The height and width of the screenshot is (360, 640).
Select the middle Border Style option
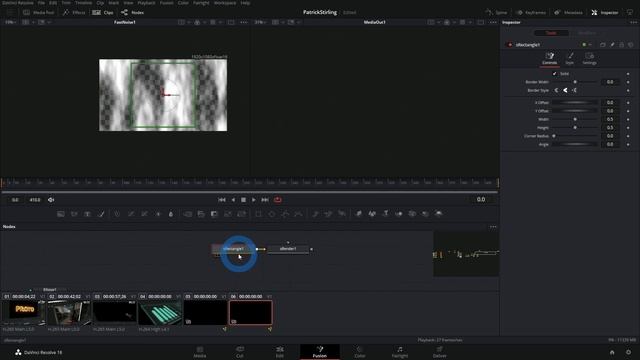[565, 90]
